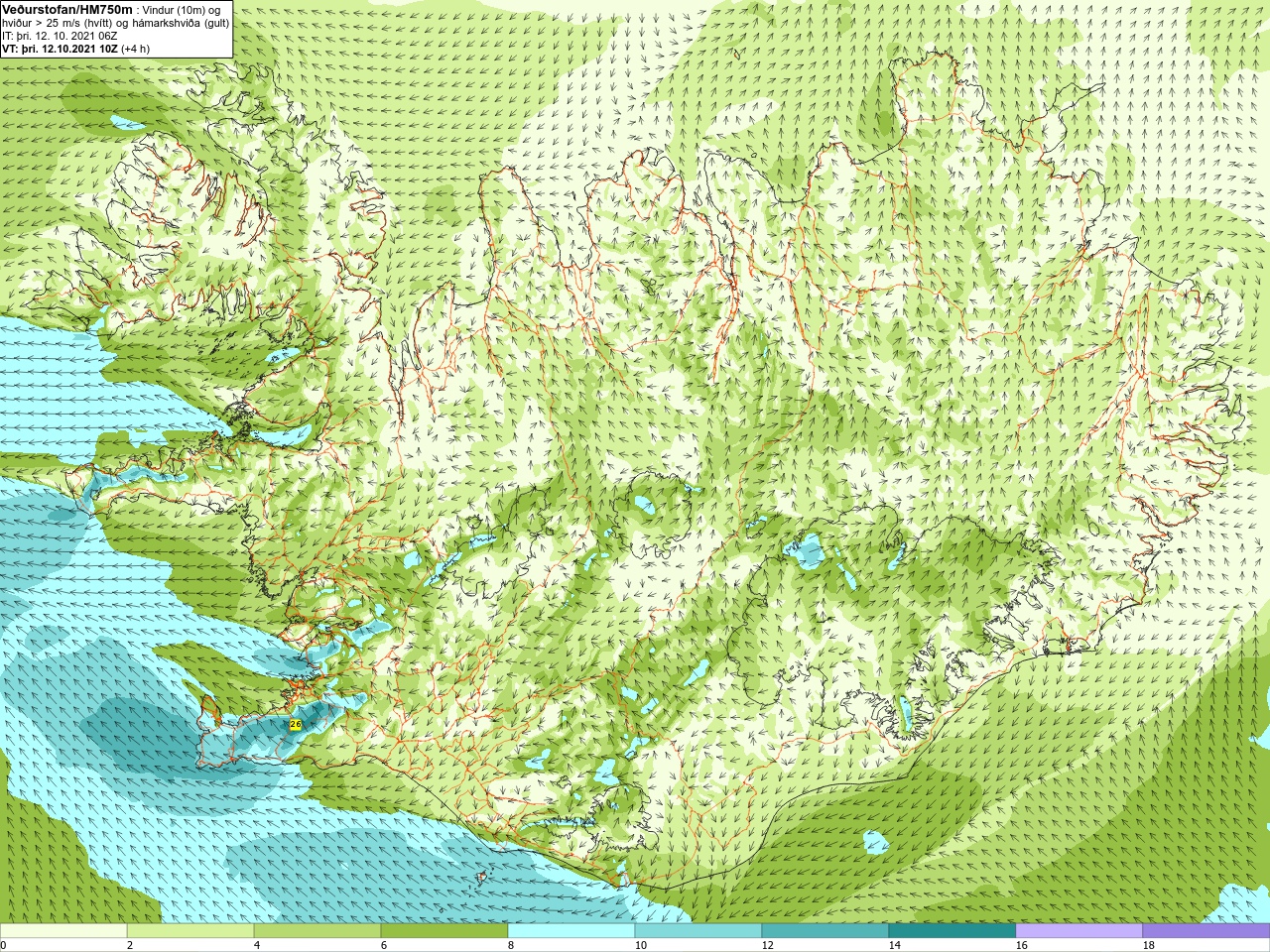Select the 12–14 m/s legend swatch
Viewport: 1270px width, 952px height.
(x=825, y=931)
